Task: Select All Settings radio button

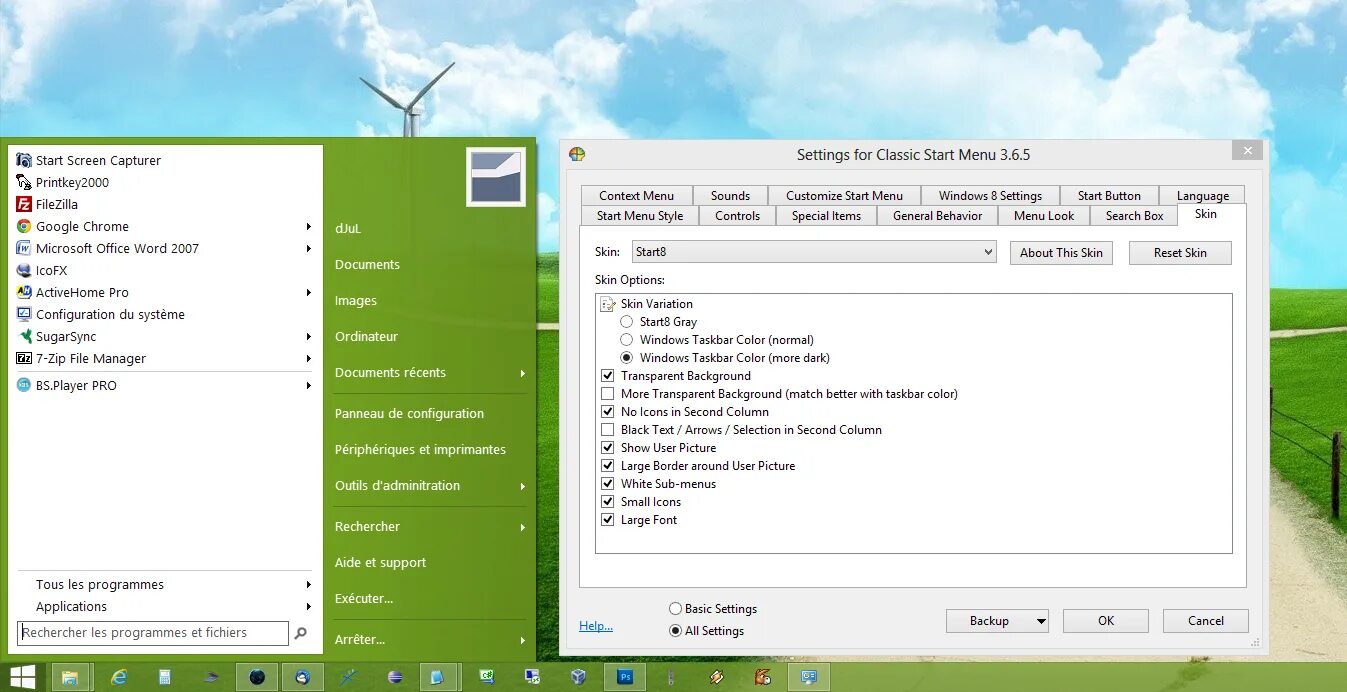Action: pyautogui.click(x=676, y=631)
